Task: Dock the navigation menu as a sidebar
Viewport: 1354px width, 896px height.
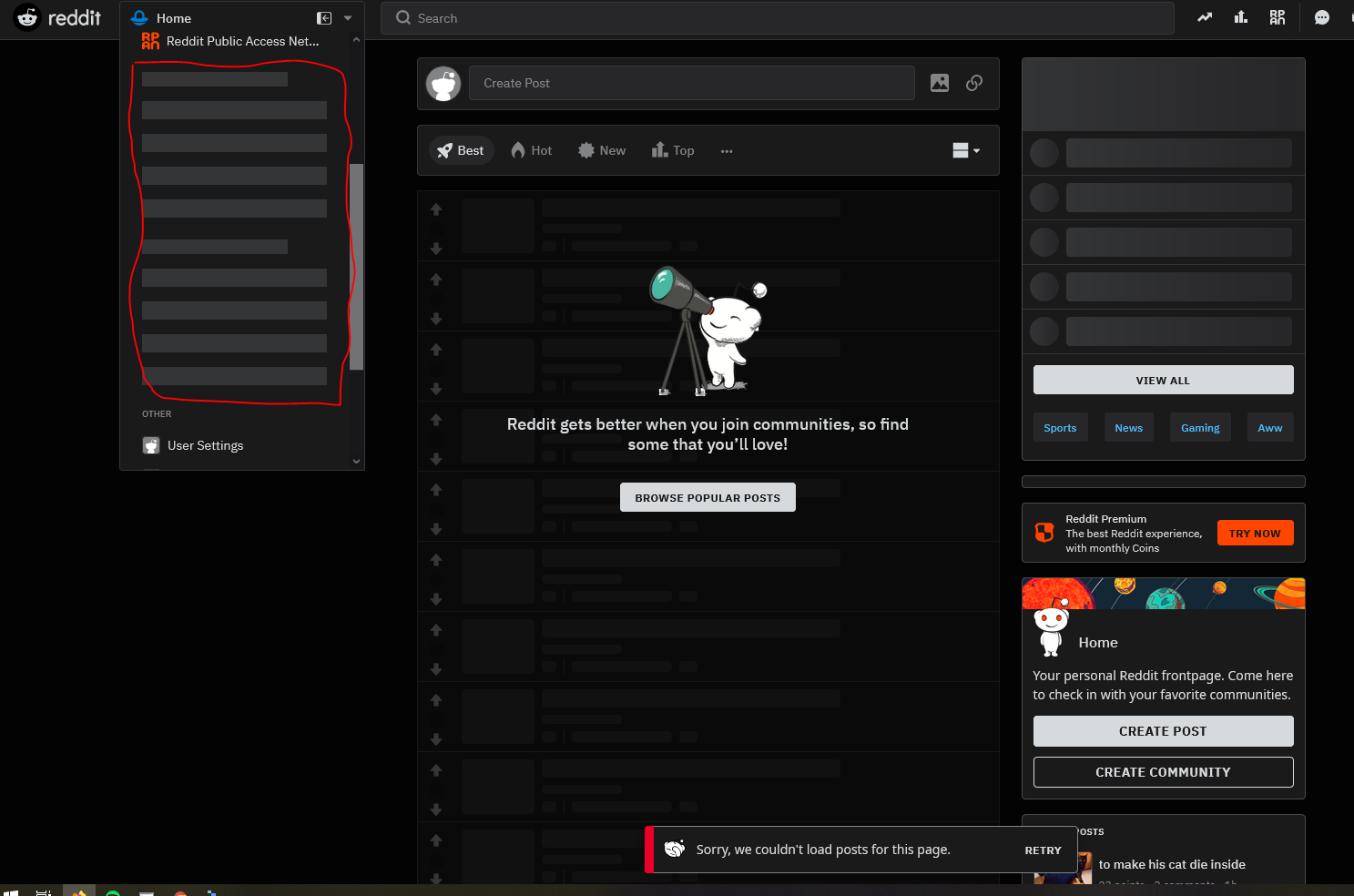Action: pyautogui.click(x=323, y=18)
